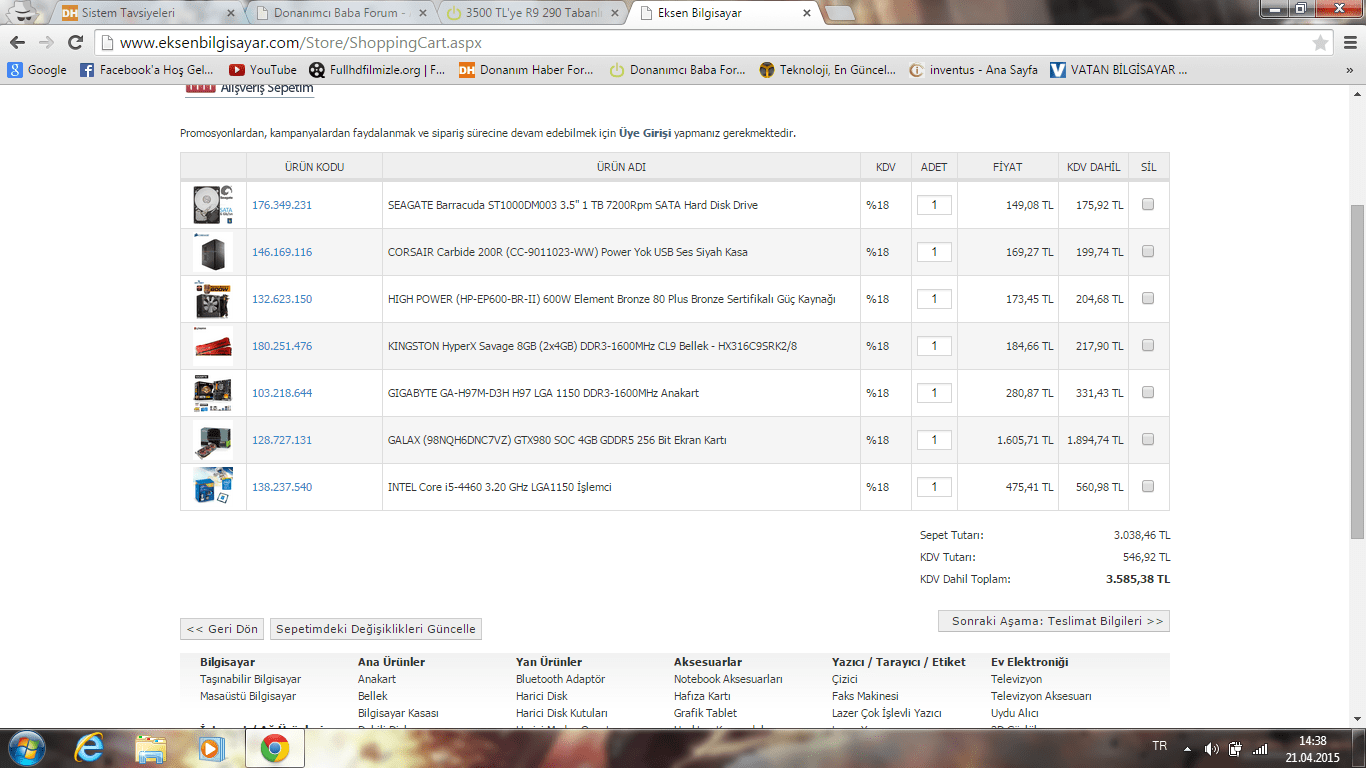
Task: Tick the delete checkbox for HIGH POWER supply
Action: click(x=1148, y=298)
